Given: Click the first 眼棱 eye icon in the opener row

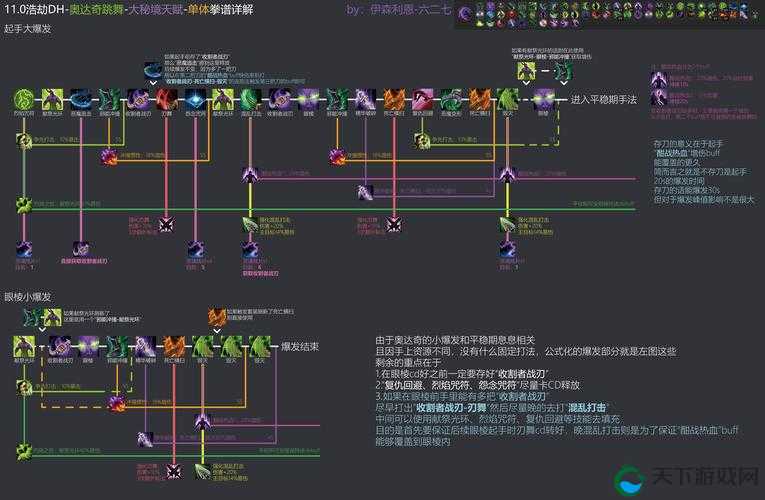Looking at the screenshot, I should pyautogui.click(x=308, y=100).
